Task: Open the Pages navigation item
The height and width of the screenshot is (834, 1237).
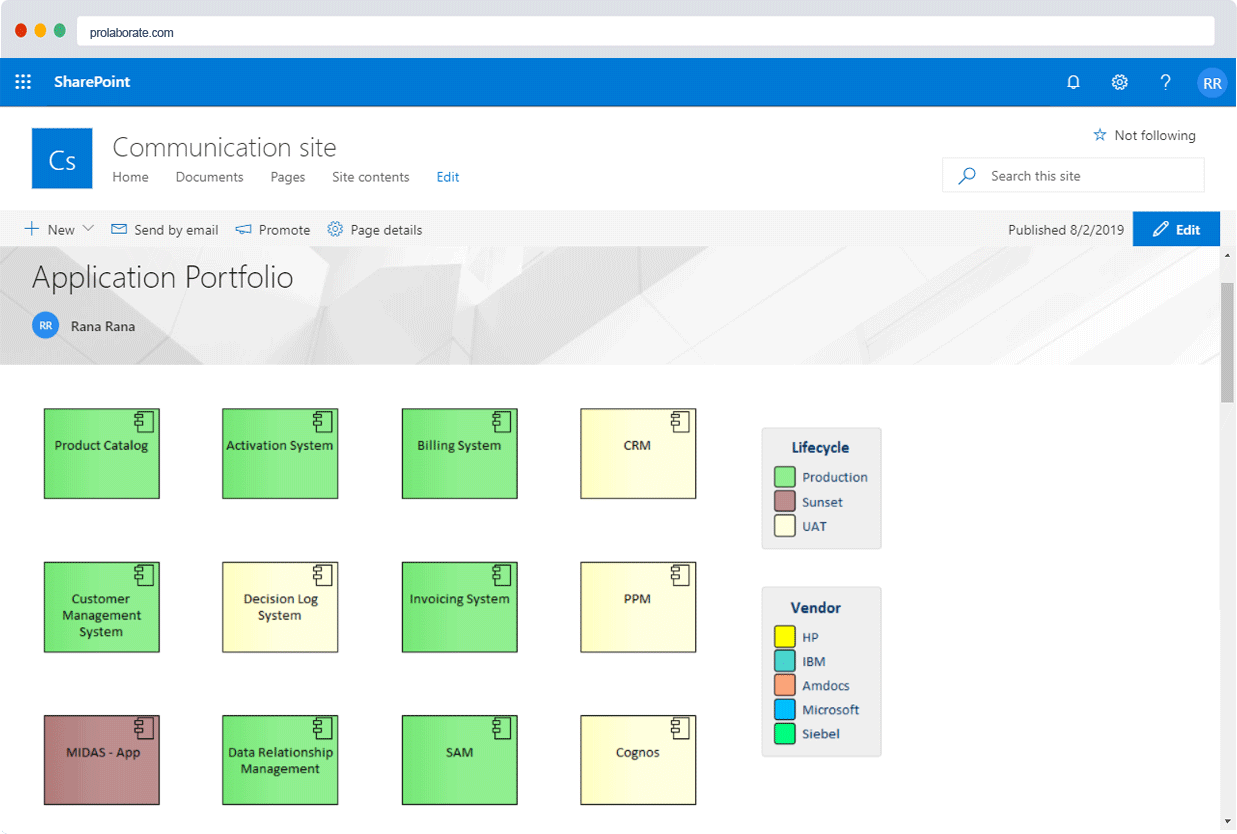Action: [288, 177]
